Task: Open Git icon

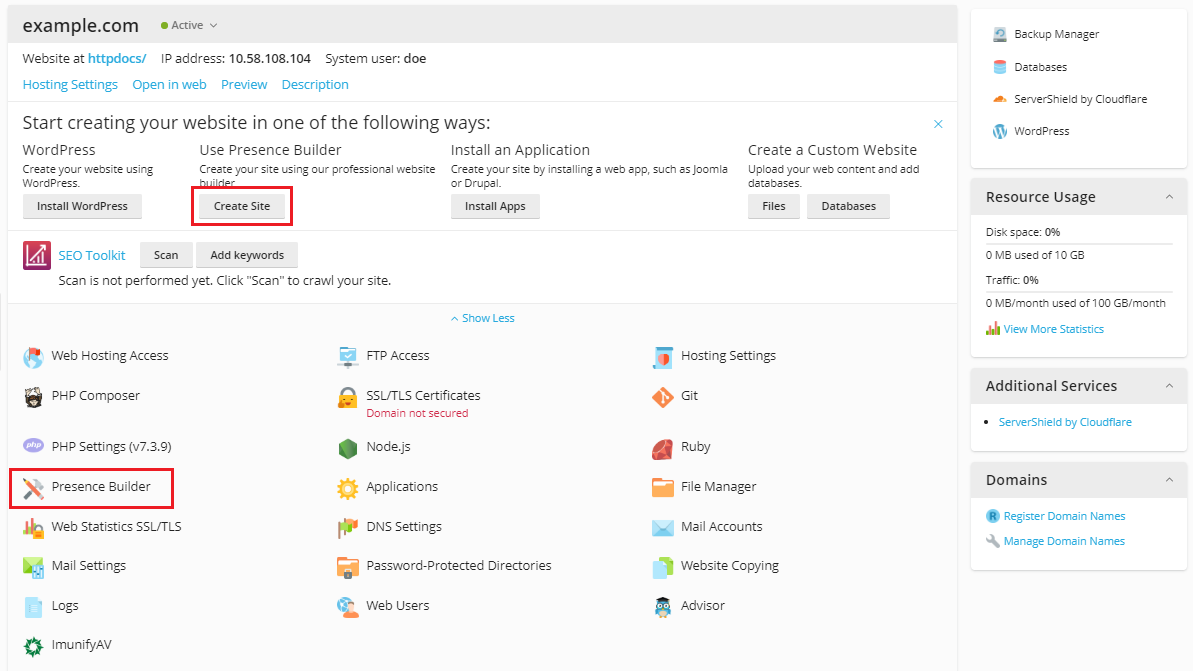Action: click(x=663, y=397)
